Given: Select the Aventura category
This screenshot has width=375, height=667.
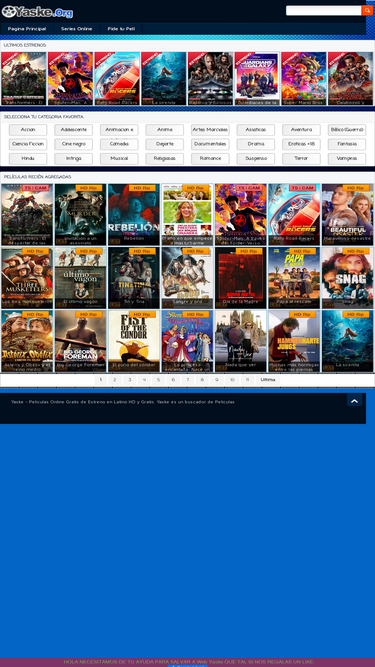Looking at the screenshot, I should (301, 130).
